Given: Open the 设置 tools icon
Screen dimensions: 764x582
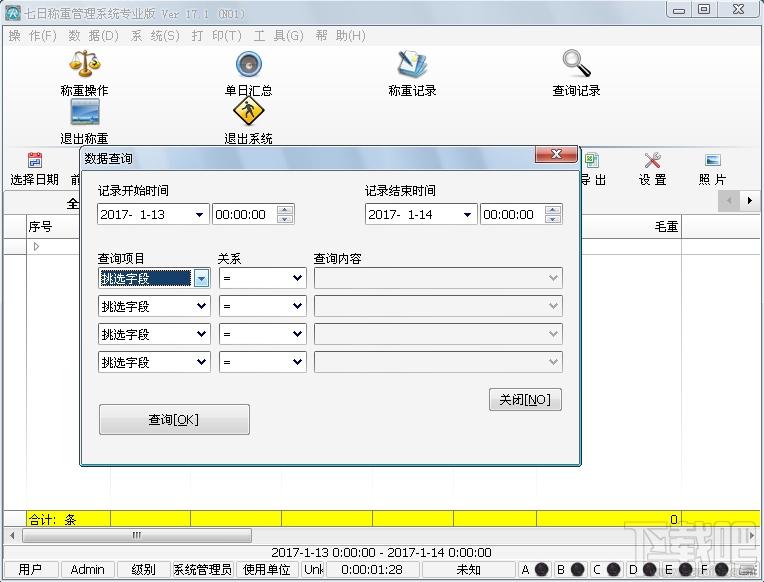Looking at the screenshot, I should pos(652,160).
